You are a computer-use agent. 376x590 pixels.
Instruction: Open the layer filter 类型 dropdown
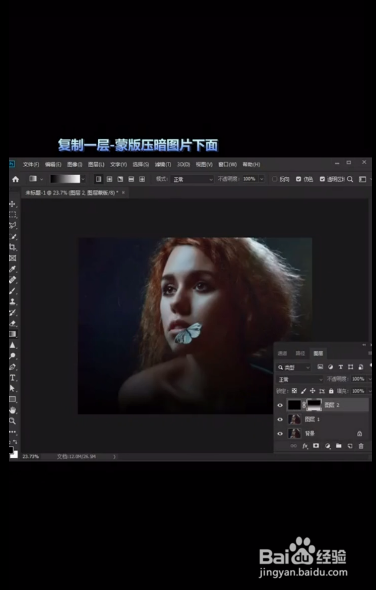(294, 367)
